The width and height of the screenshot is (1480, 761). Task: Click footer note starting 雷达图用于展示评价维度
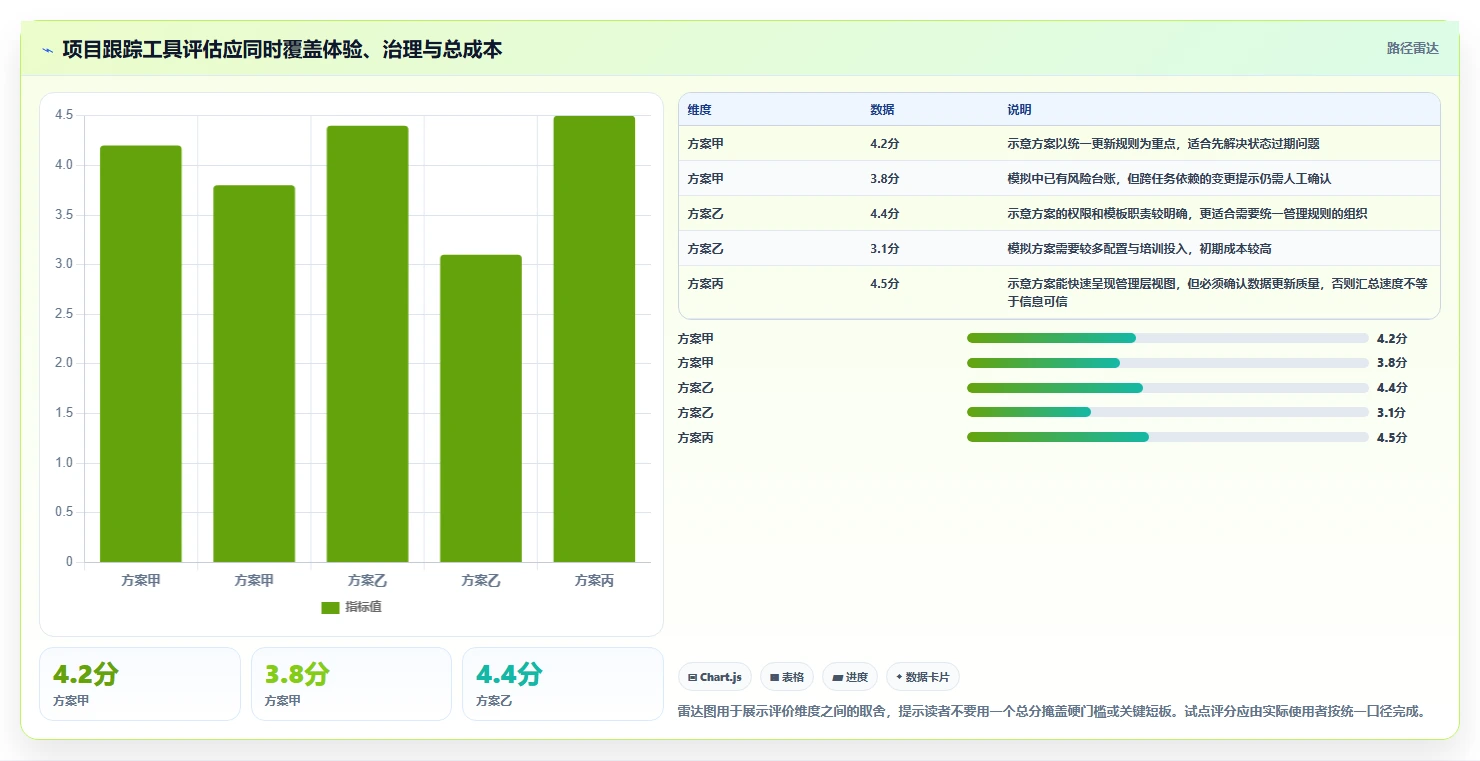click(1051, 712)
